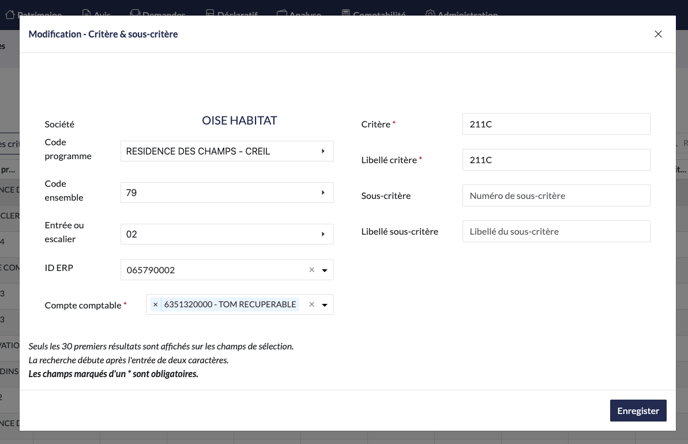The height and width of the screenshot is (444, 688).
Task: Click into the Critère input field
Action: pos(556,124)
